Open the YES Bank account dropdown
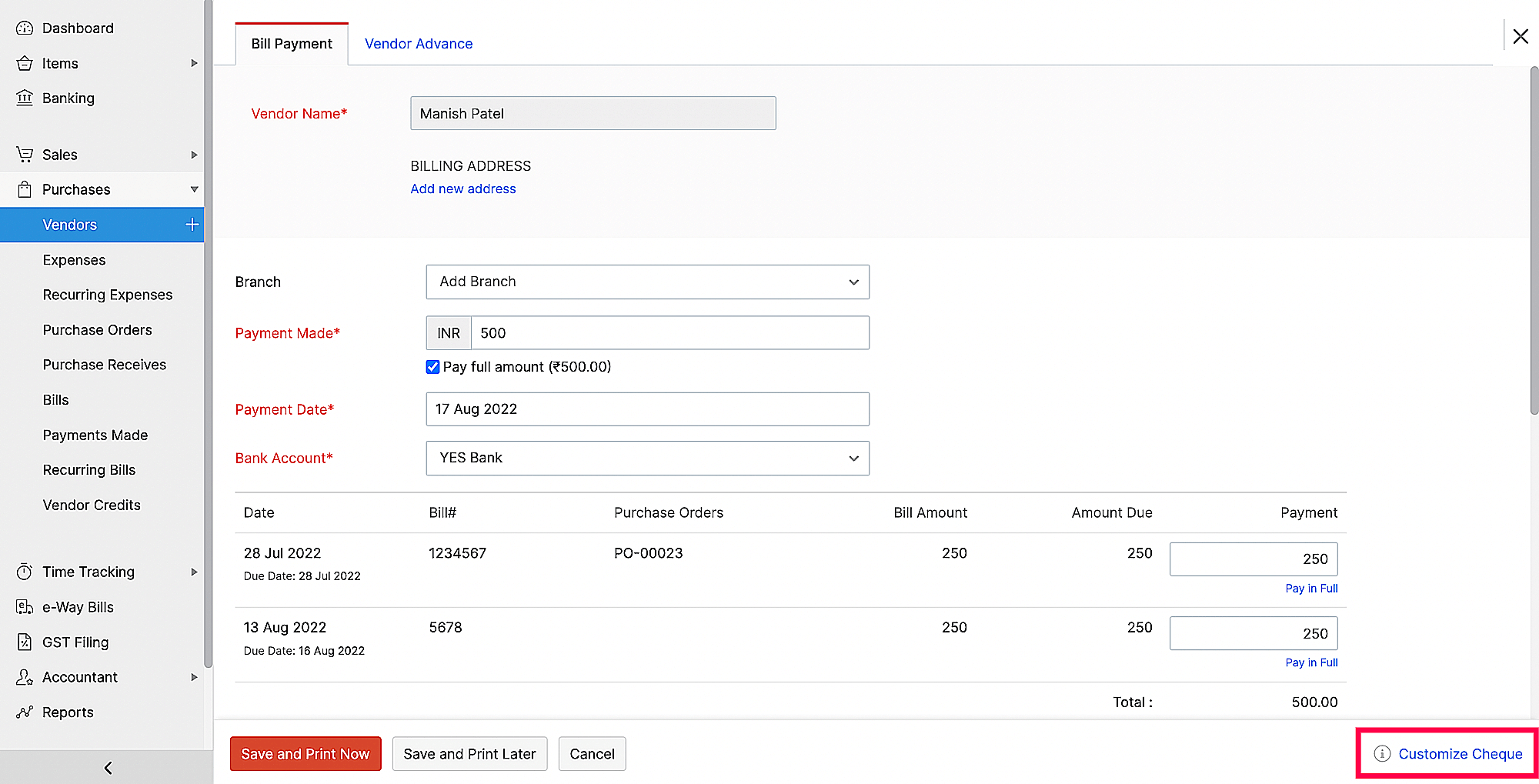 coord(647,458)
